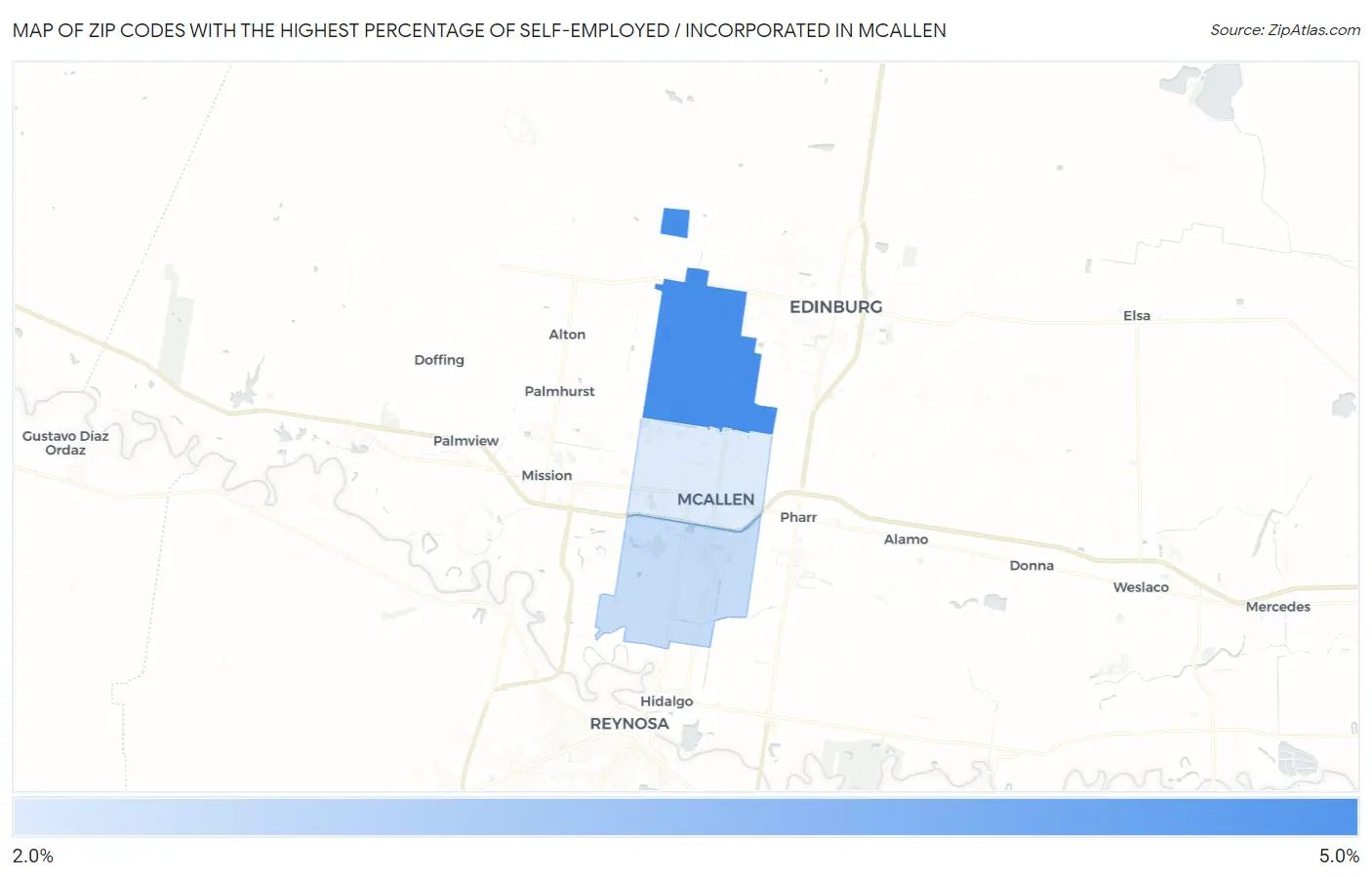The image size is (1372, 877).
Task: Click the 5.0% legend maximum value
Action: tap(1339, 856)
